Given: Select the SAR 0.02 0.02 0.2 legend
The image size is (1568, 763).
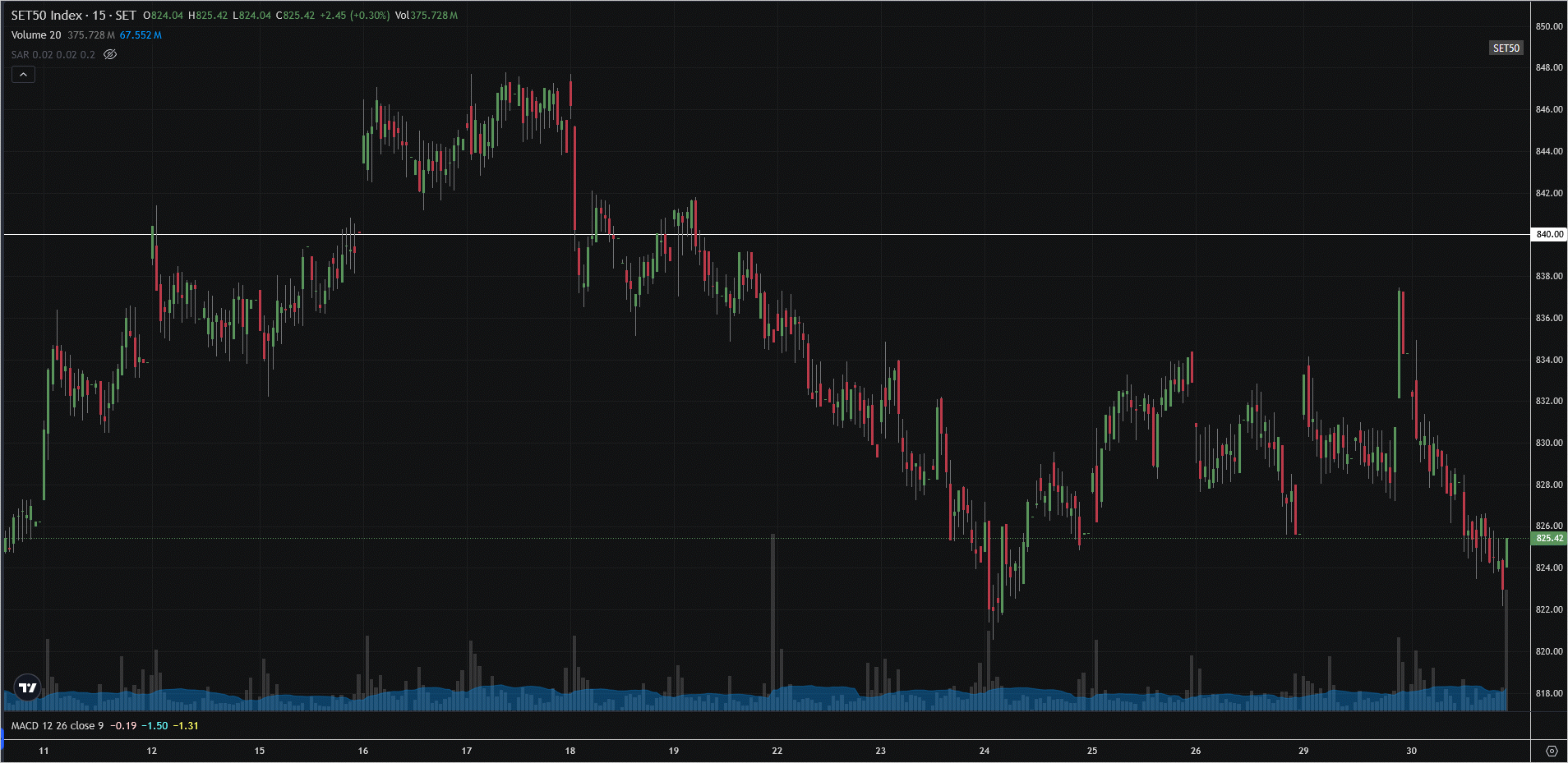Looking at the screenshot, I should click(53, 55).
